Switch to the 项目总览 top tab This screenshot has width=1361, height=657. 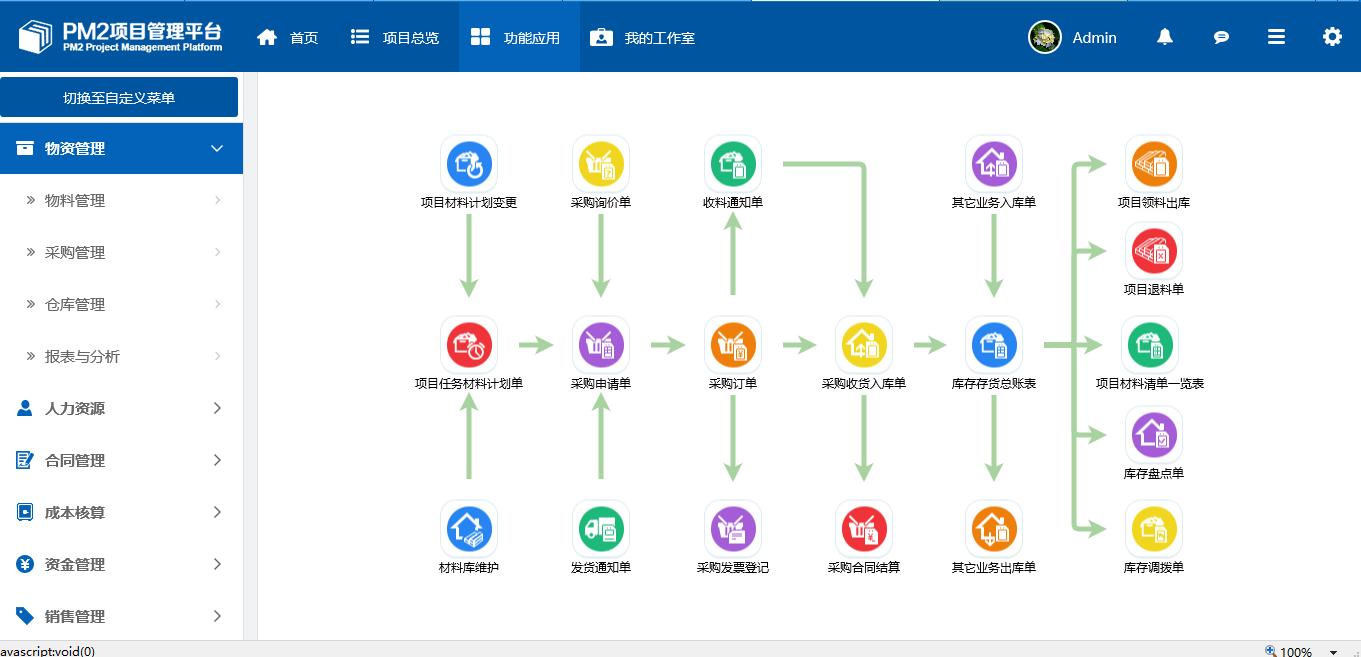click(395, 38)
